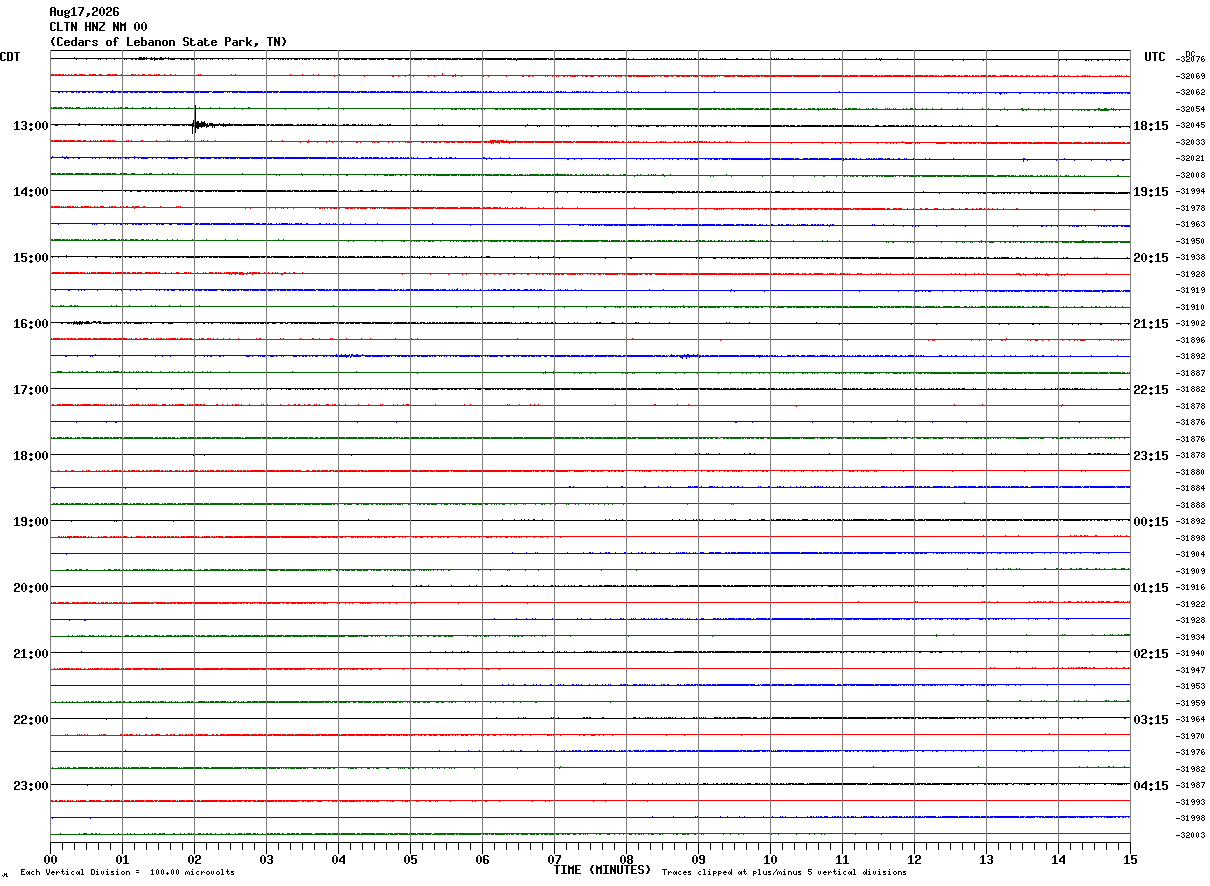Click the Cedars of Lebanon State Park text
Screen dimensions: 1210x886
point(158,42)
